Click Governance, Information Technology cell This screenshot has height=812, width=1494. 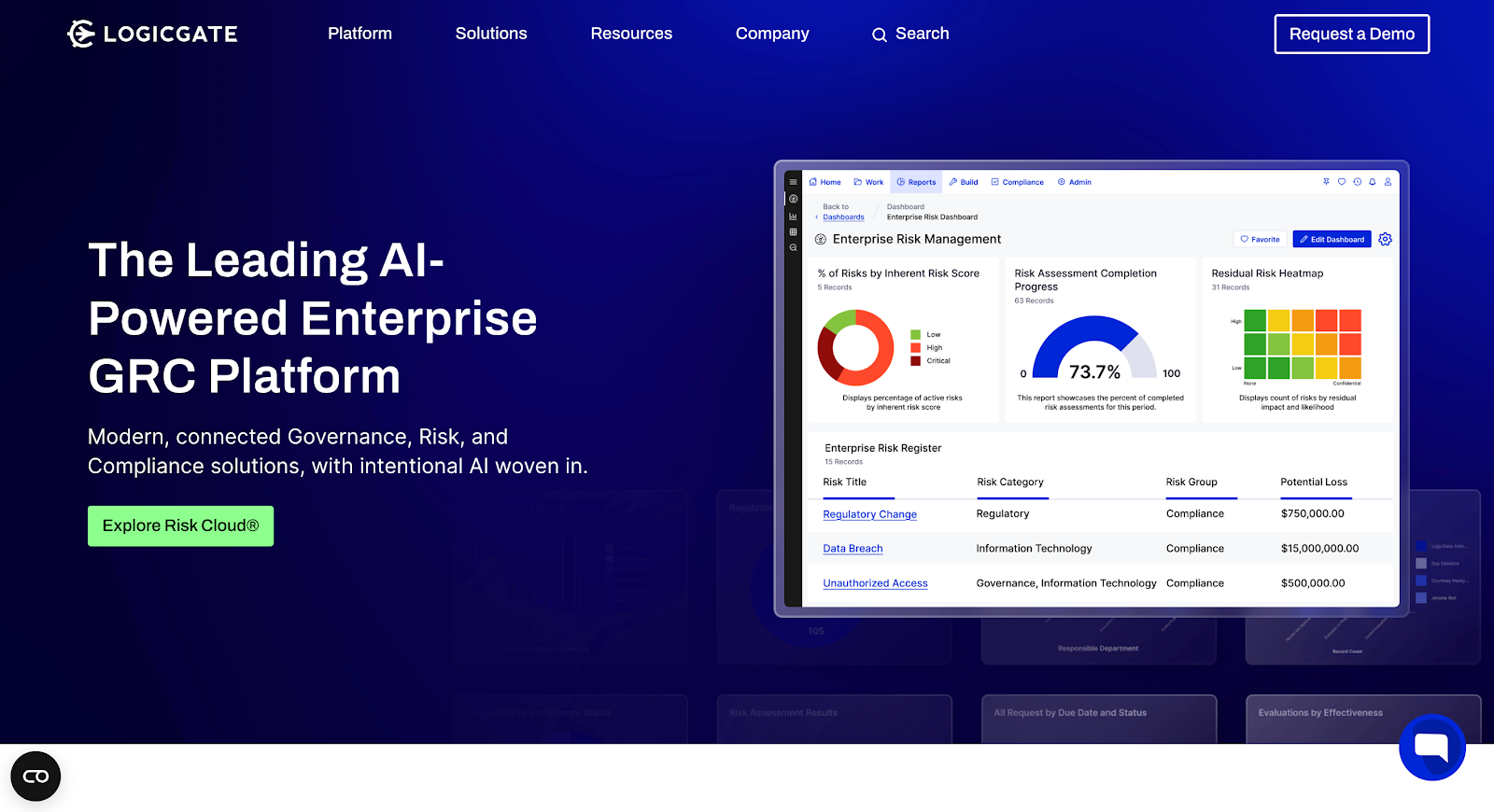click(1066, 583)
